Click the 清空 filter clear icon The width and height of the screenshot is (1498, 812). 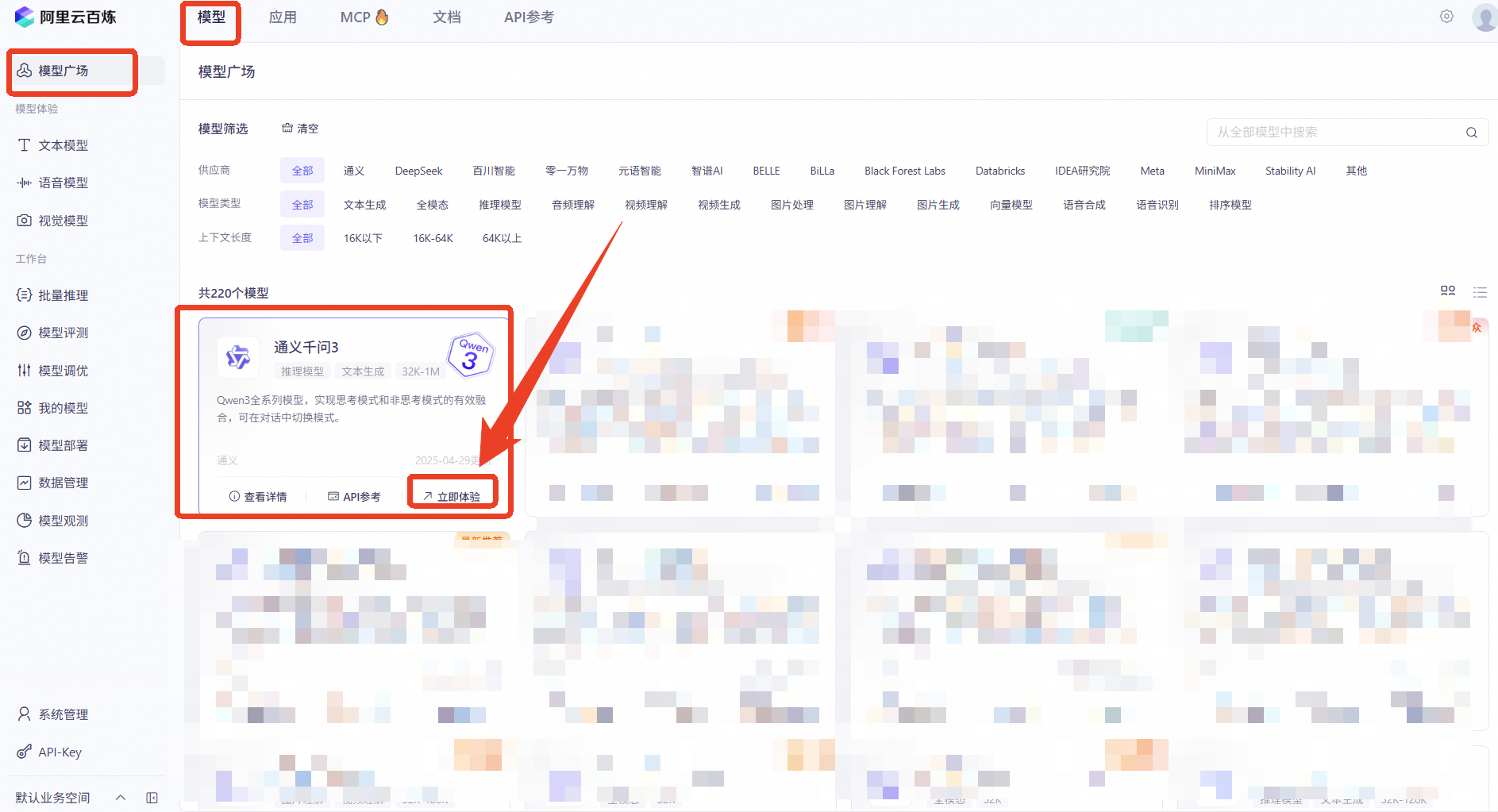point(287,128)
